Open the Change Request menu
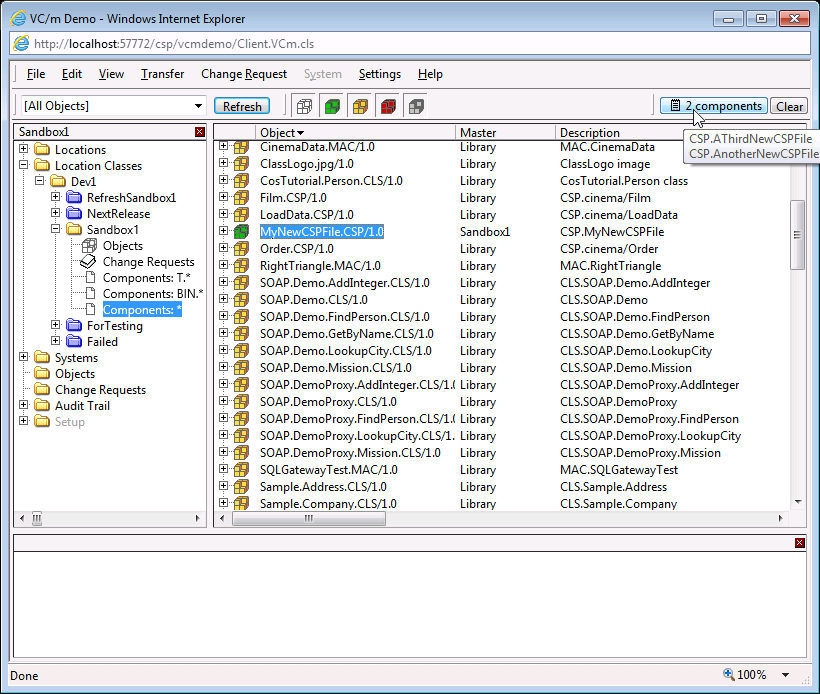 244,74
